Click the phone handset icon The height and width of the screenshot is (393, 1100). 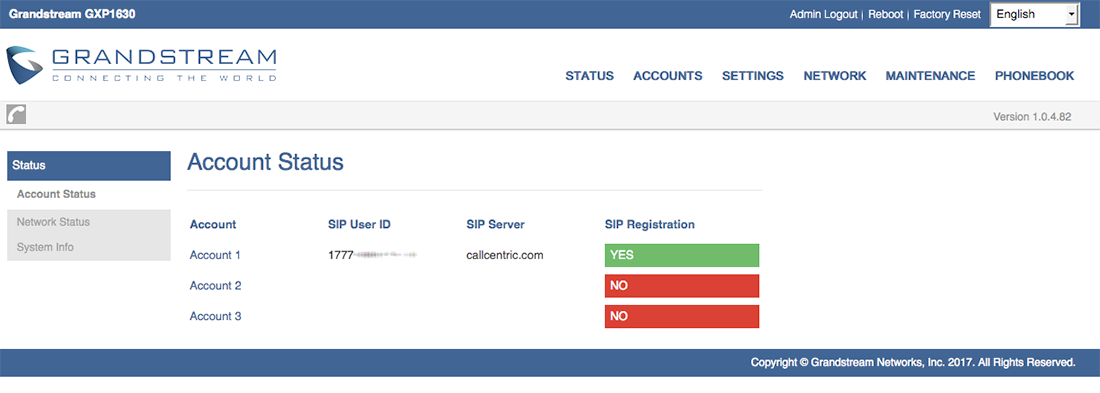point(16,115)
